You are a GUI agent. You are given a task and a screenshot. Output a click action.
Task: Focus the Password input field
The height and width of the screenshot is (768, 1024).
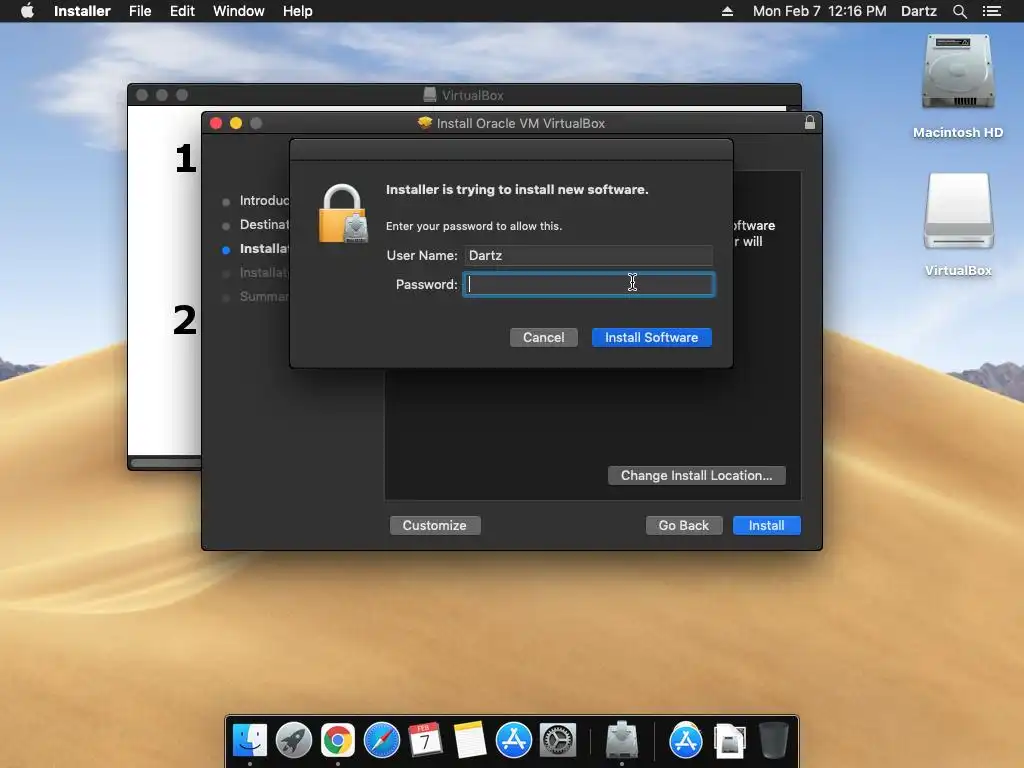click(588, 284)
